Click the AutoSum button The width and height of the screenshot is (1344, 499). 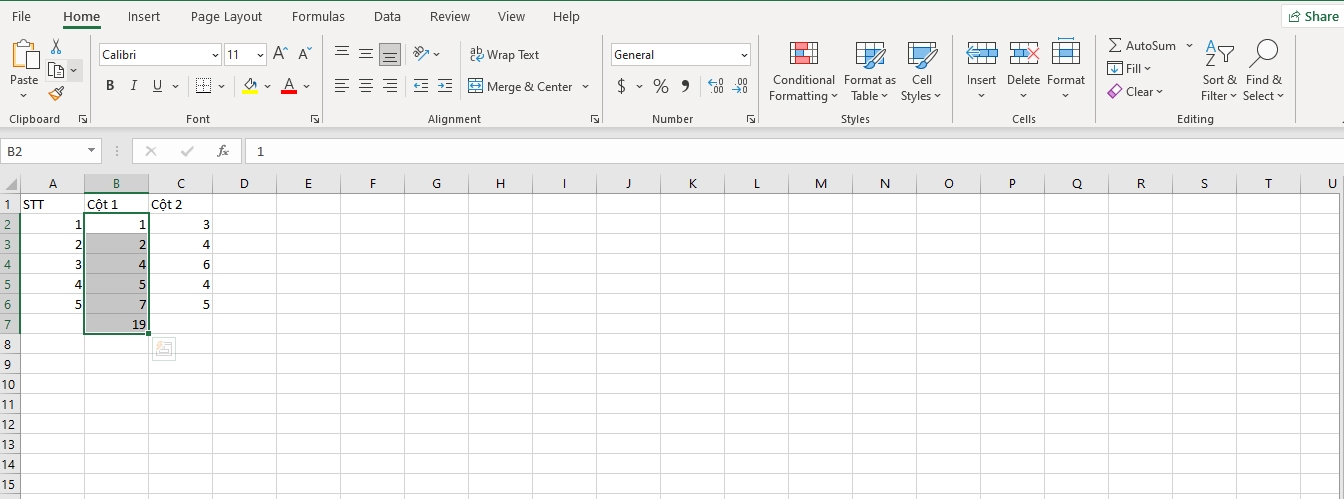click(x=1142, y=45)
